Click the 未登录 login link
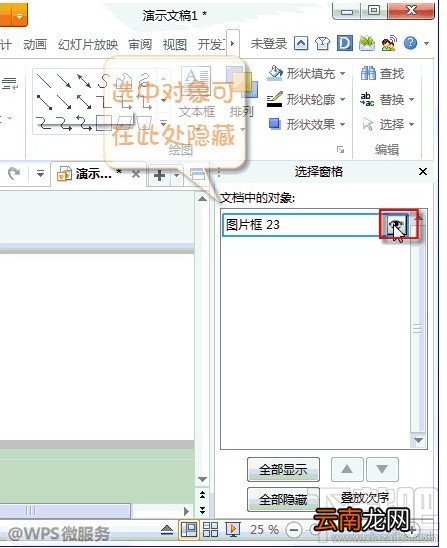Screen dimensions: 447x548 click(x=269, y=44)
